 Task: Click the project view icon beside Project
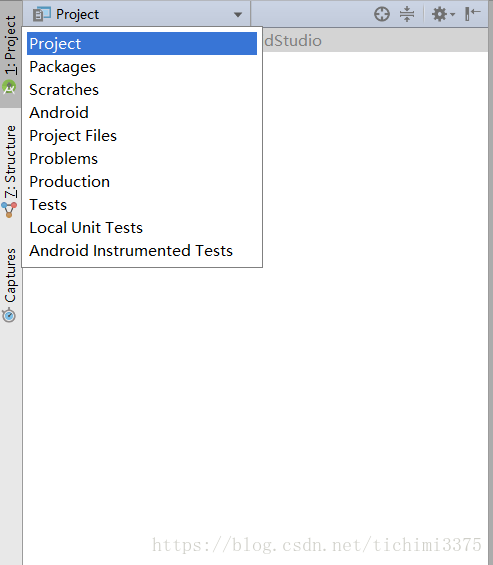(41, 14)
